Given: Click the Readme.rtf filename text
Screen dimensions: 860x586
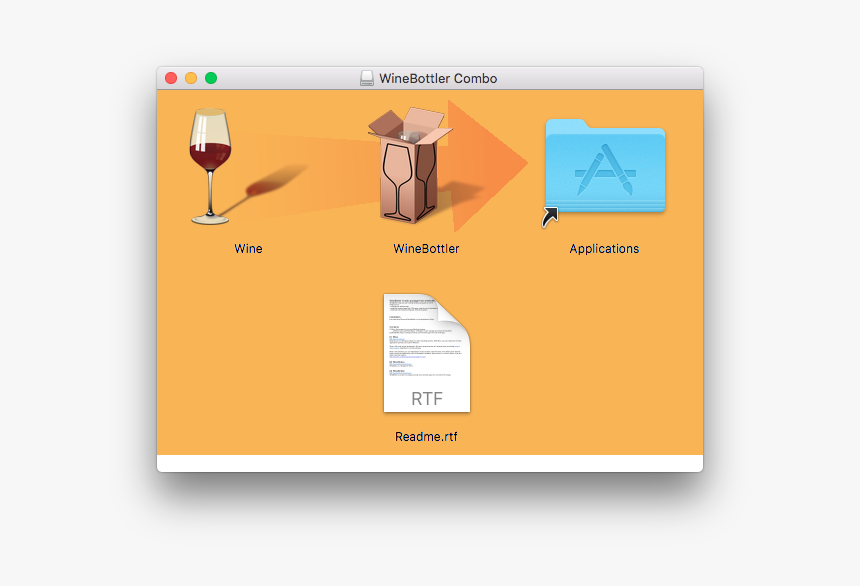Looking at the screenshot, I should click(x=426, y=436).
